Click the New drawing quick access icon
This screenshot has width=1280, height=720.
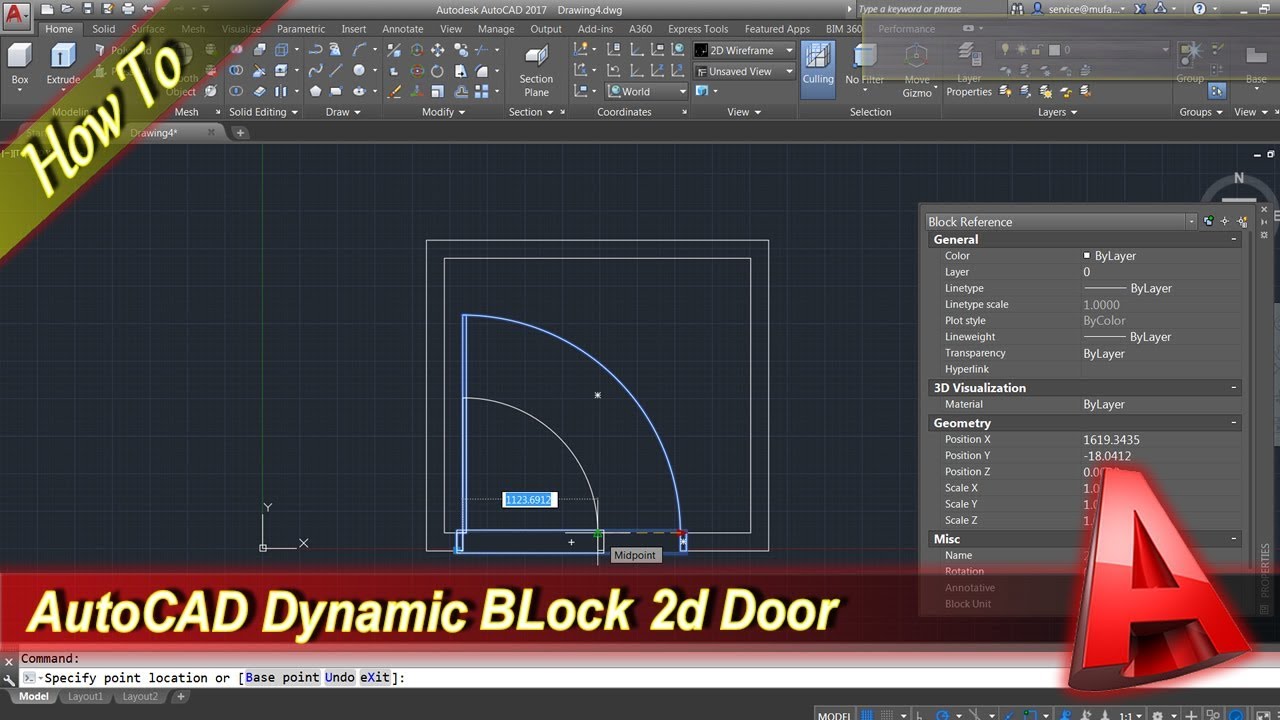click(x=47, y=9)
